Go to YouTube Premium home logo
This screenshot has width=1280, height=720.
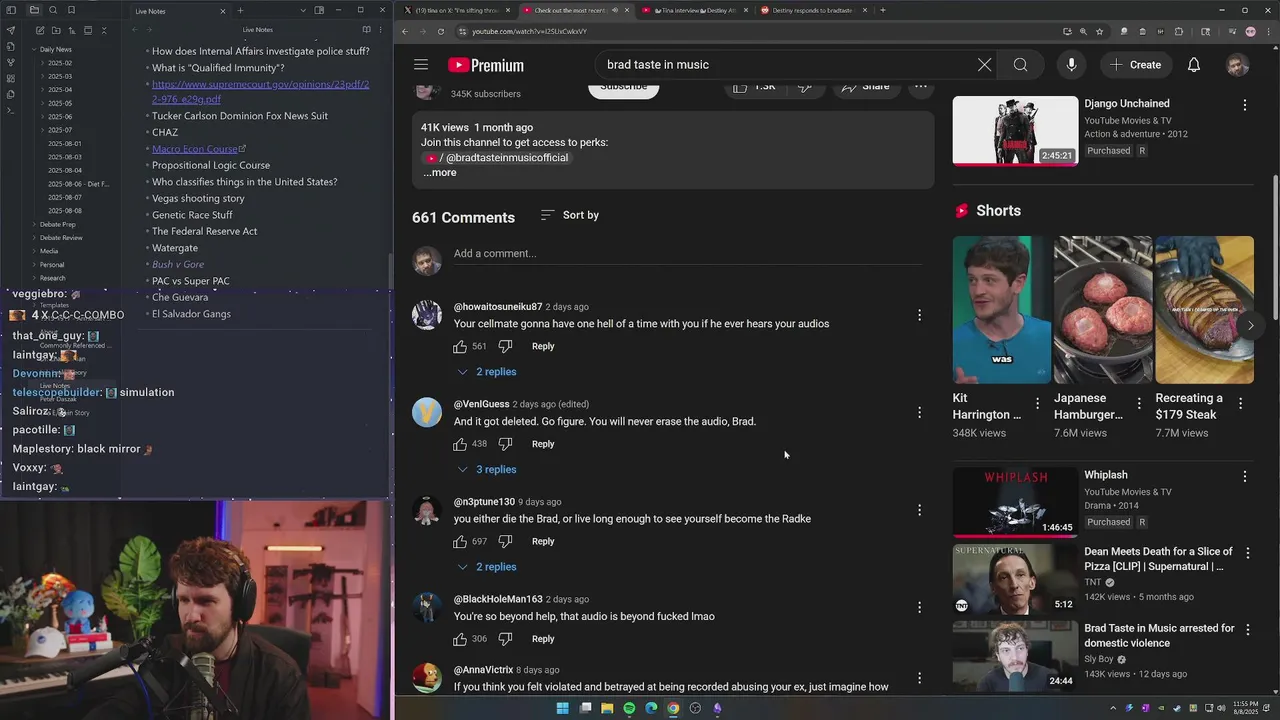click(486, 65)
